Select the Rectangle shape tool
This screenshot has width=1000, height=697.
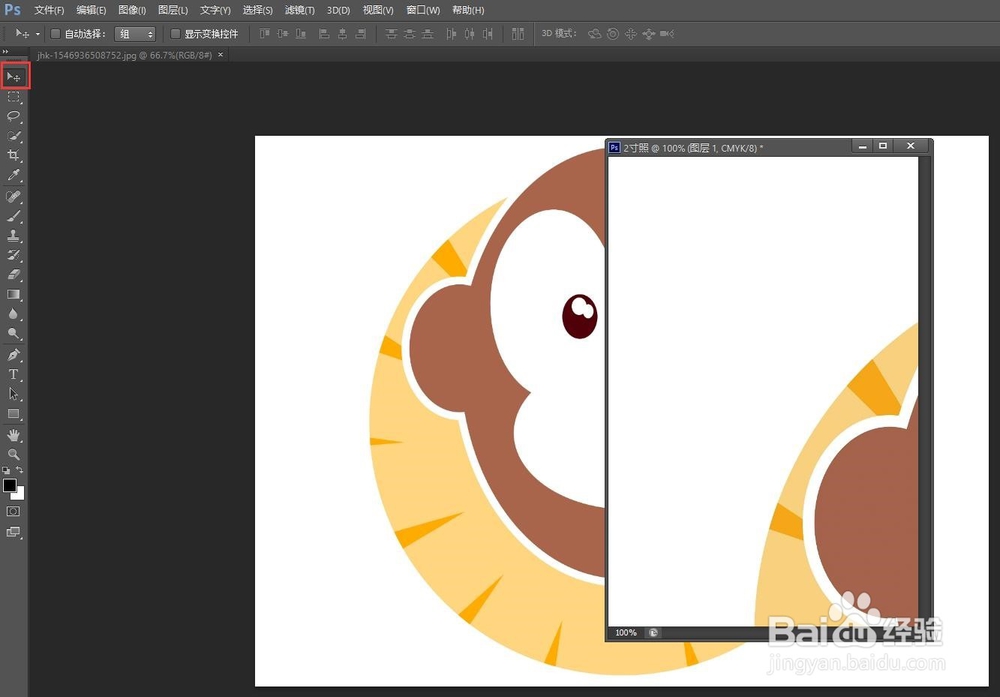pos(13,414)
